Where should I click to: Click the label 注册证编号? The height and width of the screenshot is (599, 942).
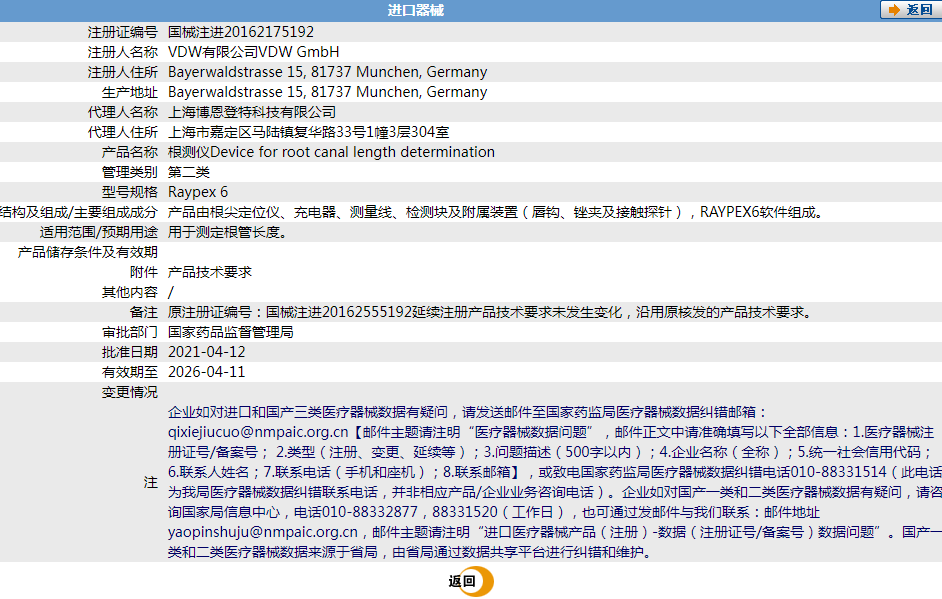[123, 32]
